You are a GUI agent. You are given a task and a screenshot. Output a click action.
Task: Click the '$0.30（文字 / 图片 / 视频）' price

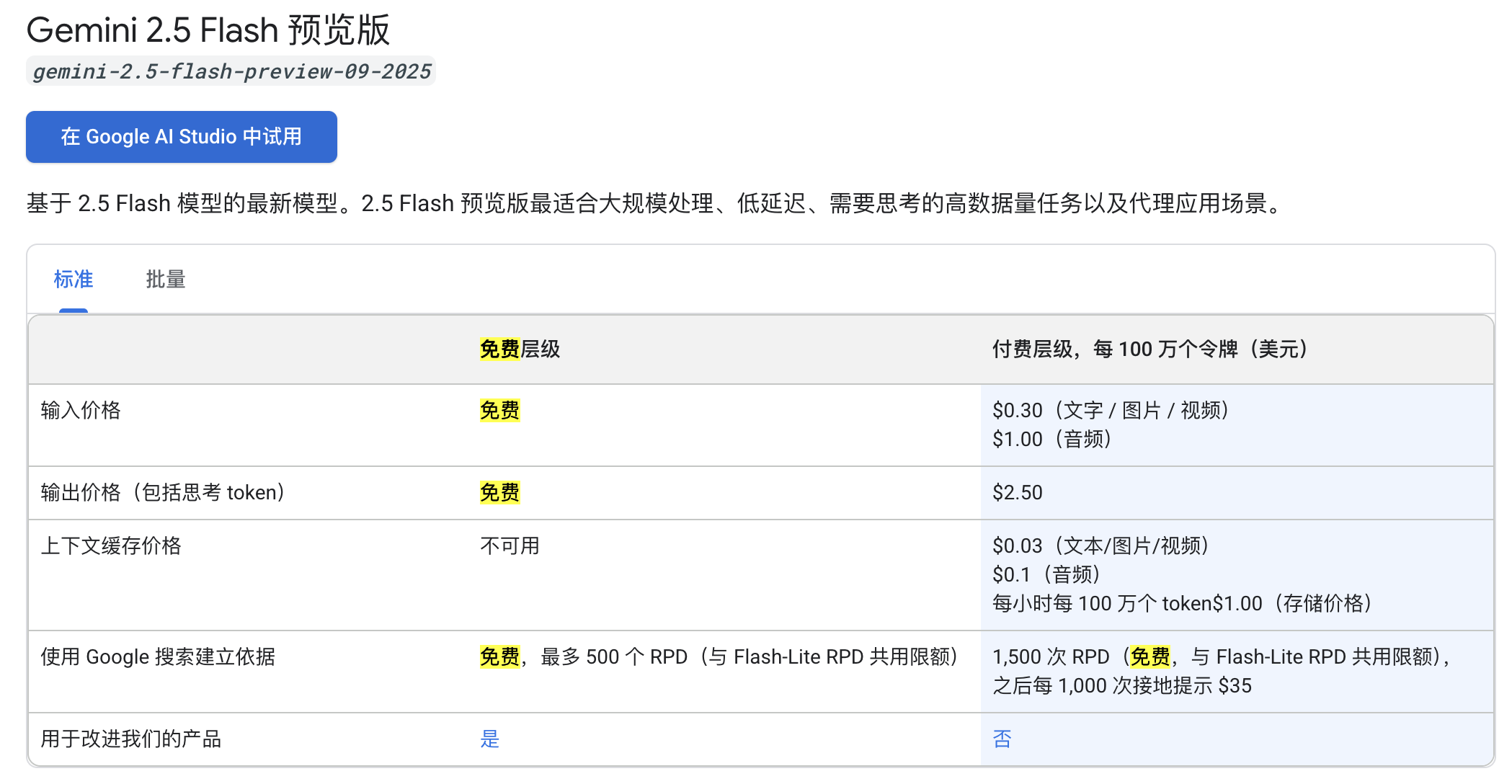(1111, 411)
